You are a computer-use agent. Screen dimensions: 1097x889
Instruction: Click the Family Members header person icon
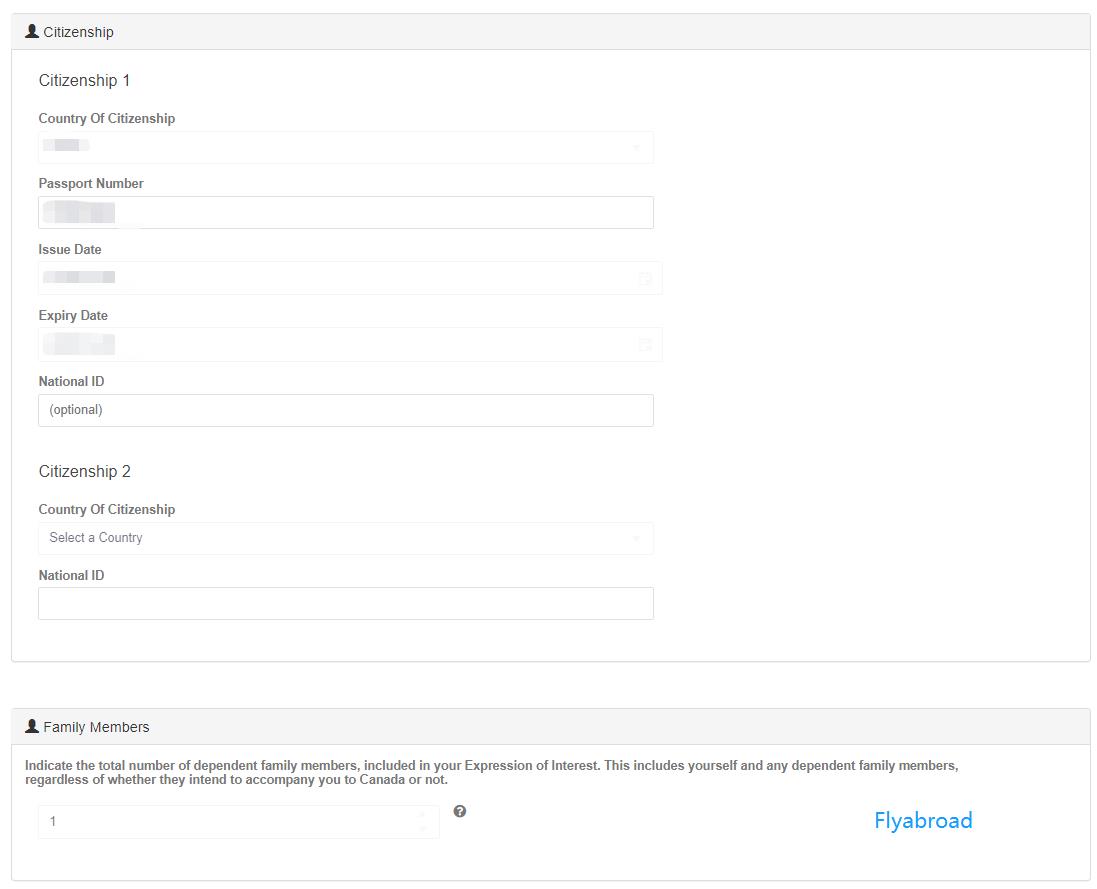tap(32, 726)
